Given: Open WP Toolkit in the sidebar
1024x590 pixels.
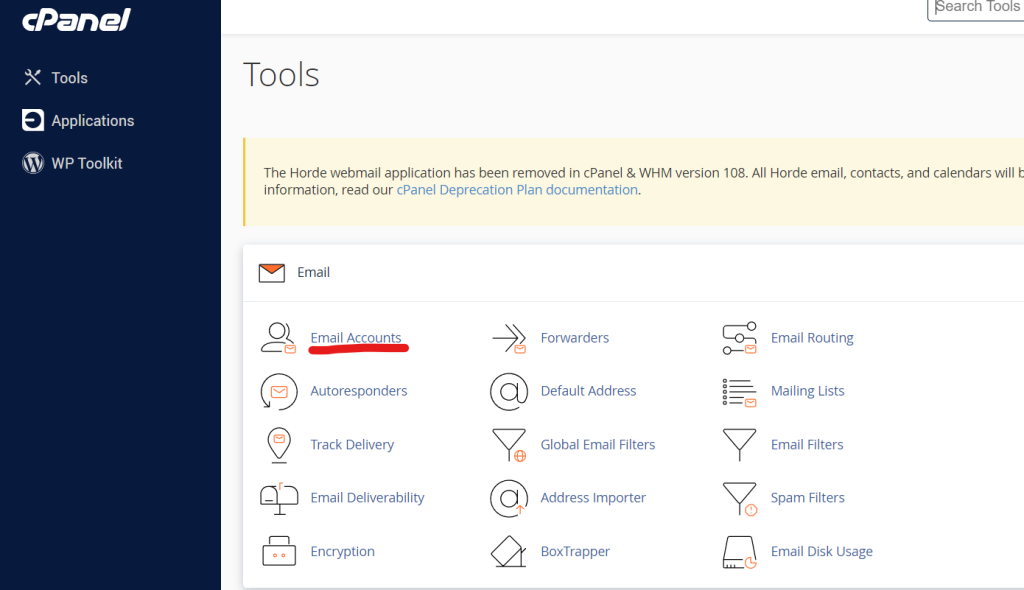Looking at the screenshot, I should [87, 163].
